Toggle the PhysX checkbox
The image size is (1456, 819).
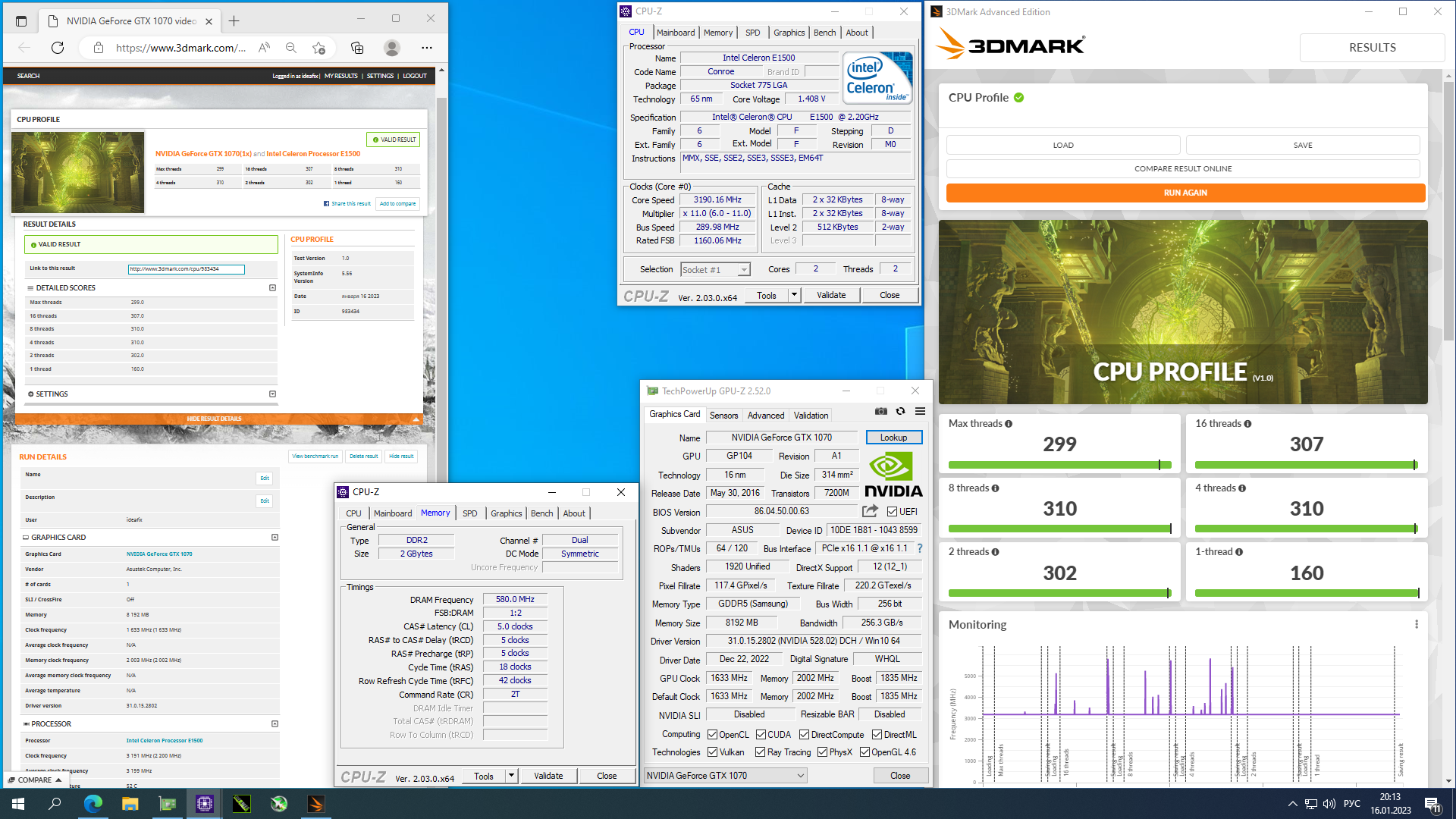click(x=822, y=752)
